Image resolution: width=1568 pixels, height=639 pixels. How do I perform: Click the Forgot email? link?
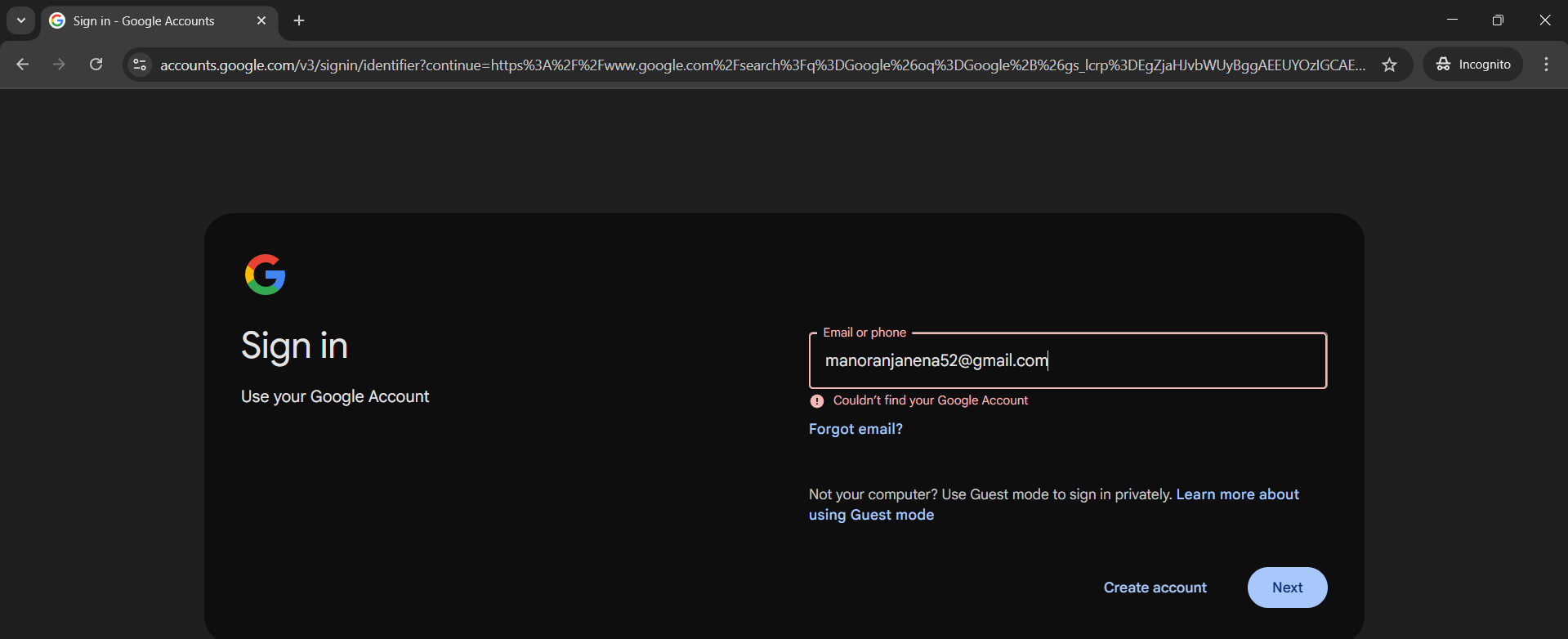click(x=855, y=429)
